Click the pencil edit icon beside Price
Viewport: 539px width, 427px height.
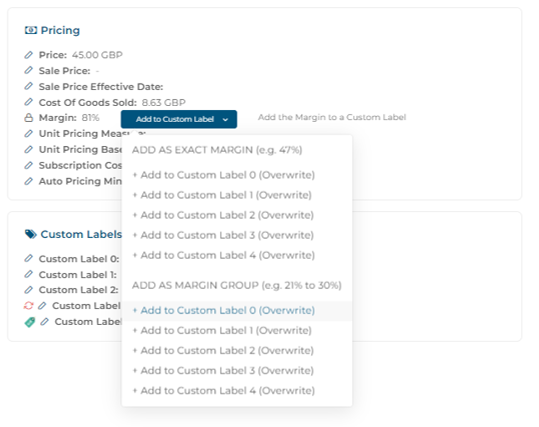29,55
